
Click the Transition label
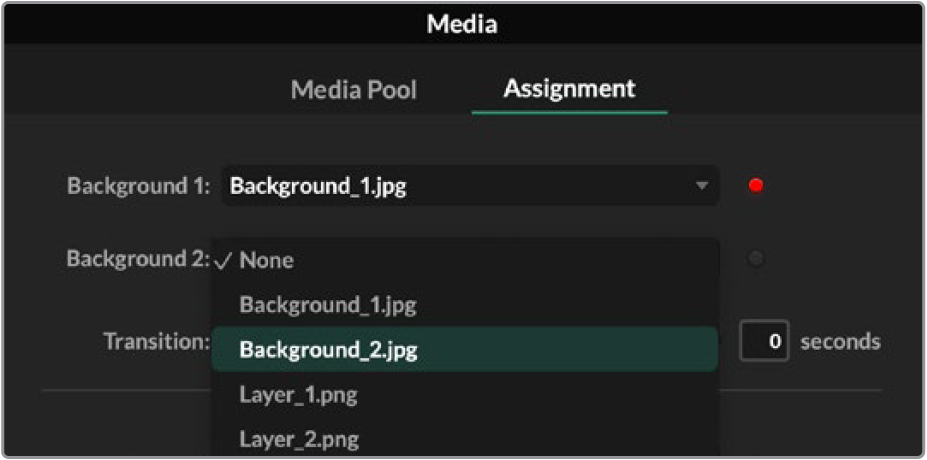click(156, 341)
